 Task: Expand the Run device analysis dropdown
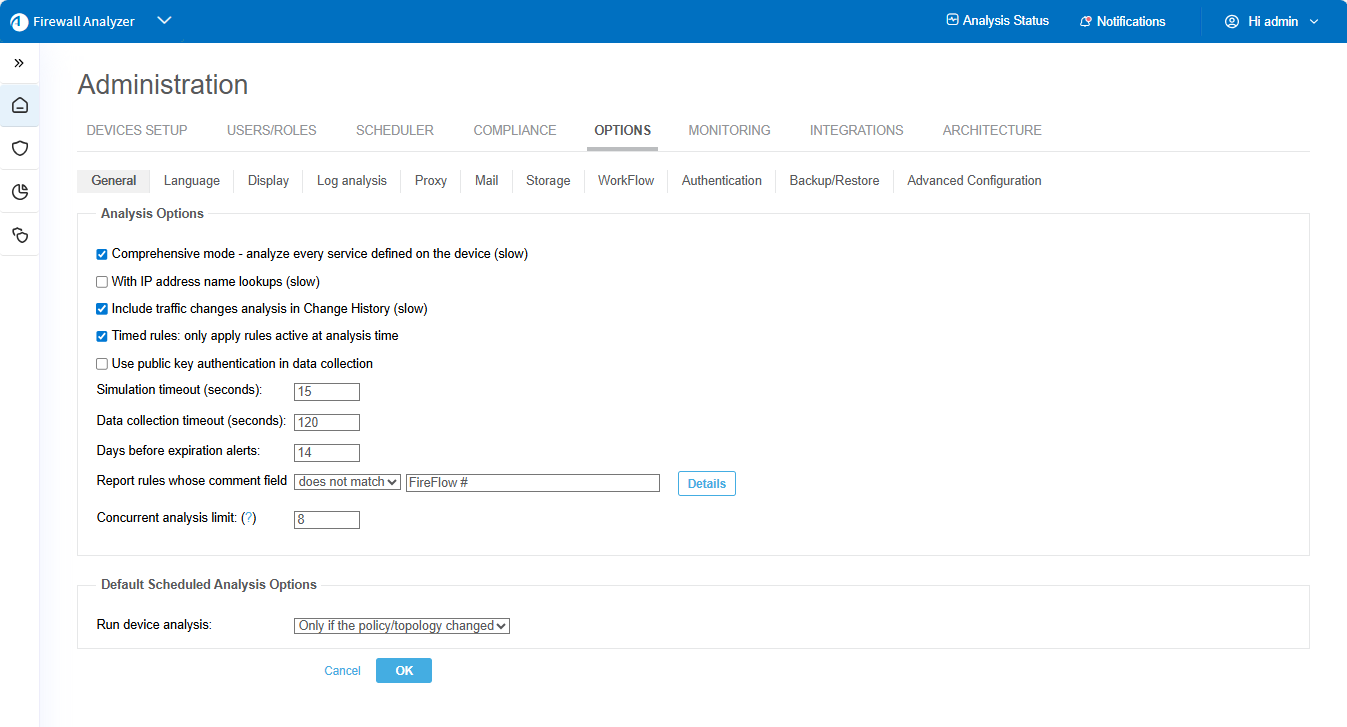tap(402, 626)
